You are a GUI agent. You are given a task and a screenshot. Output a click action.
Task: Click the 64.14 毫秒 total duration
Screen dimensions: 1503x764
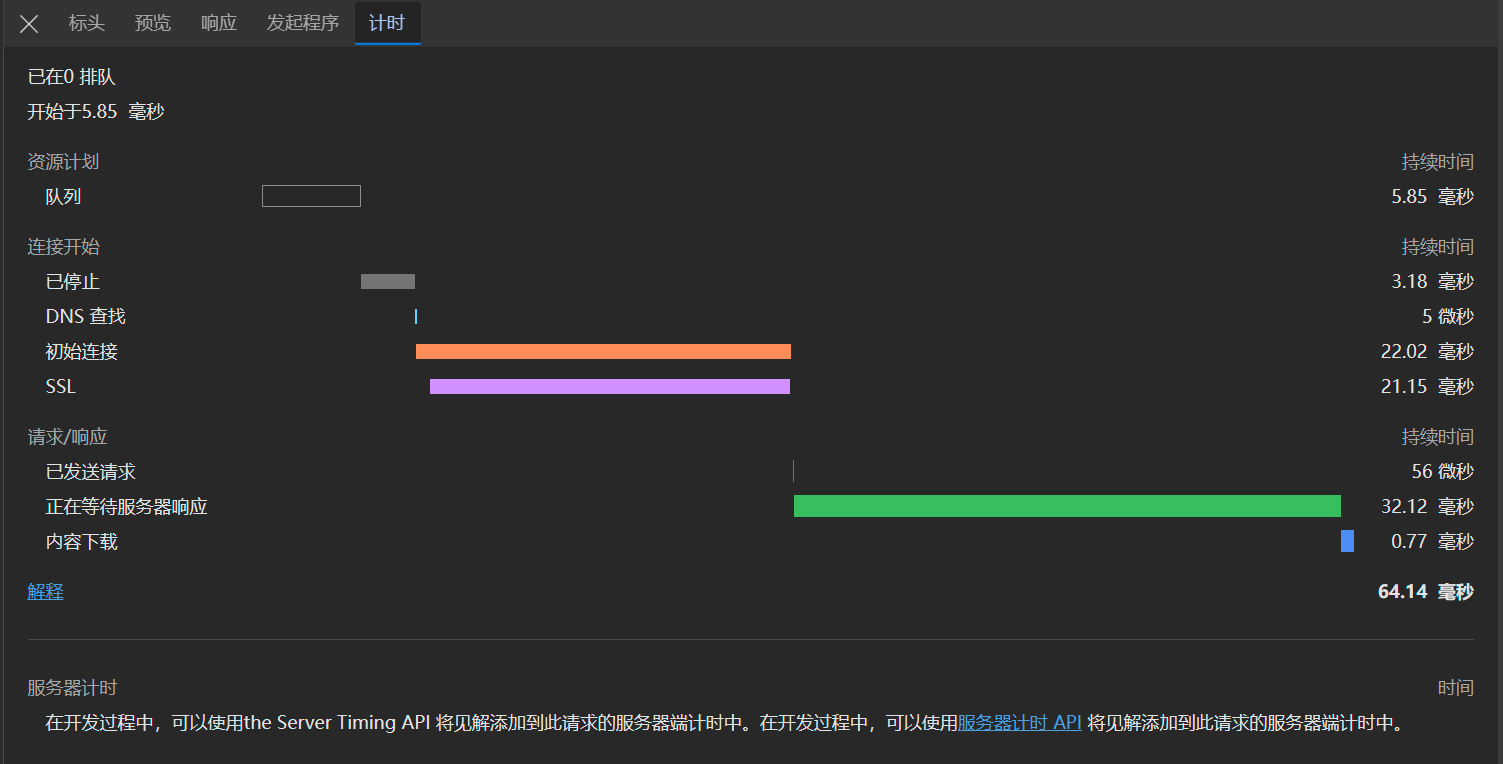point(1425,592)
